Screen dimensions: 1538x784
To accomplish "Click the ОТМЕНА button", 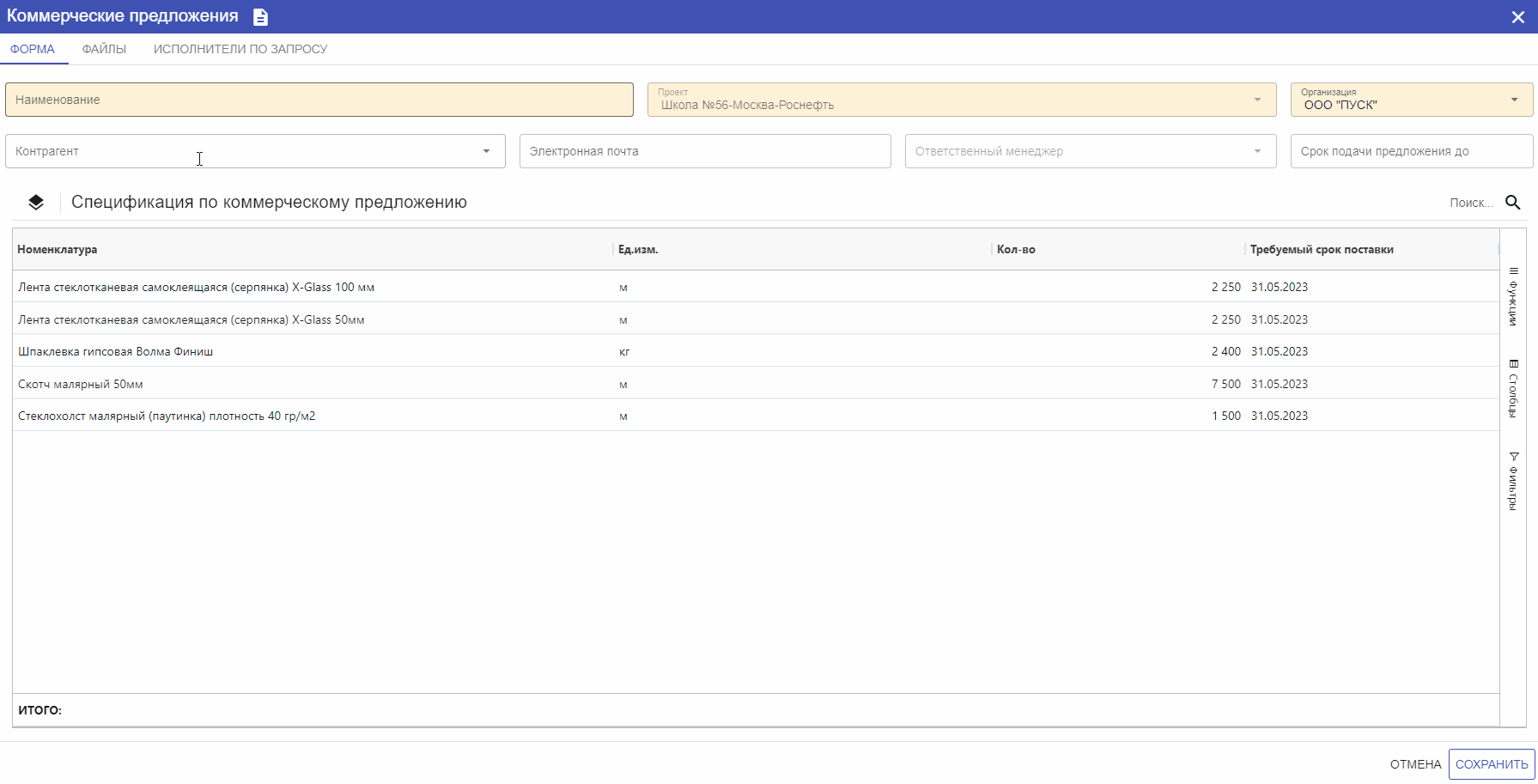I will point(1415,764).
